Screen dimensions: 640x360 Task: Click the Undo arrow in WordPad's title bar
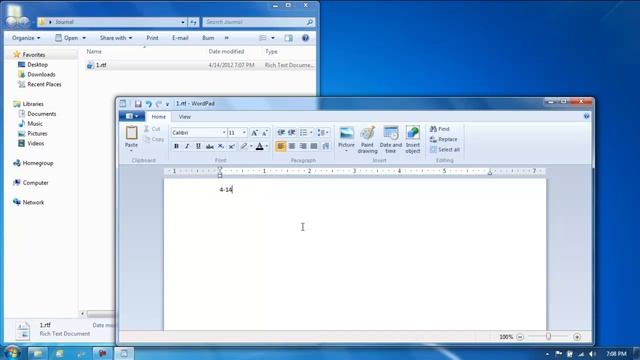coord(149,104)
